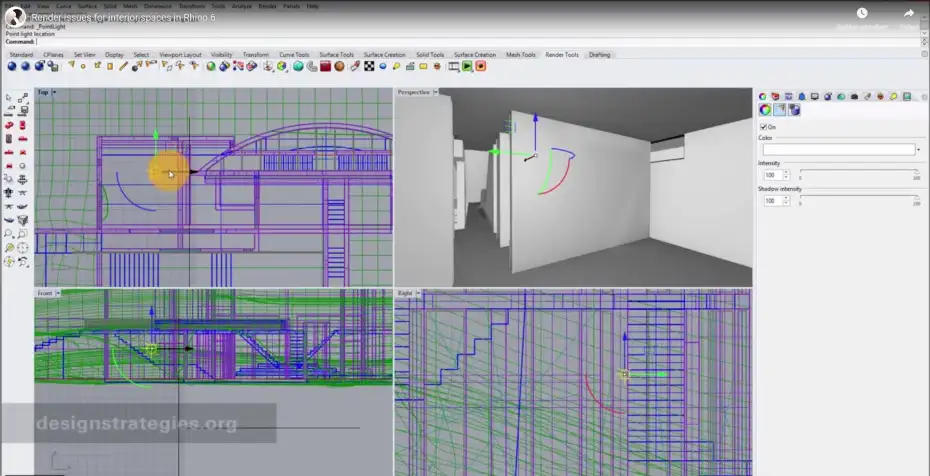Expand the Top viewport title dropdown
Screen dimensions: 930x476
pyautogui.click(x=54, y=92)
